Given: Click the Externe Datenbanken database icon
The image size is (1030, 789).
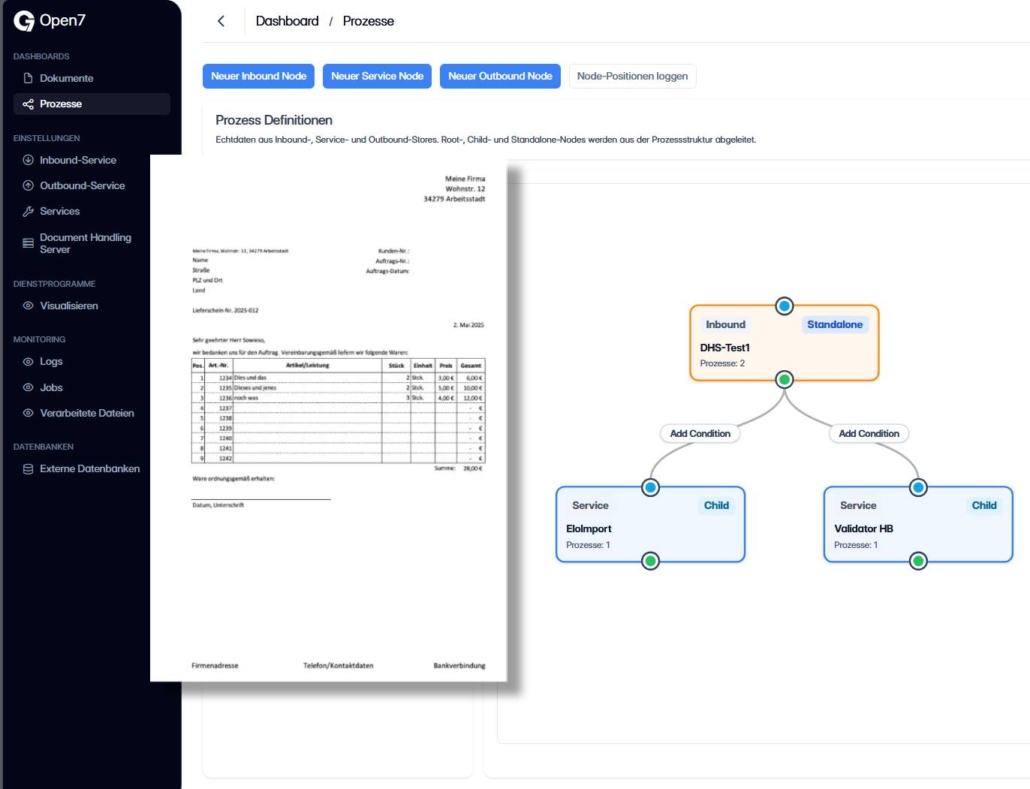Looking at the screenshot, I should coord(28,469).
